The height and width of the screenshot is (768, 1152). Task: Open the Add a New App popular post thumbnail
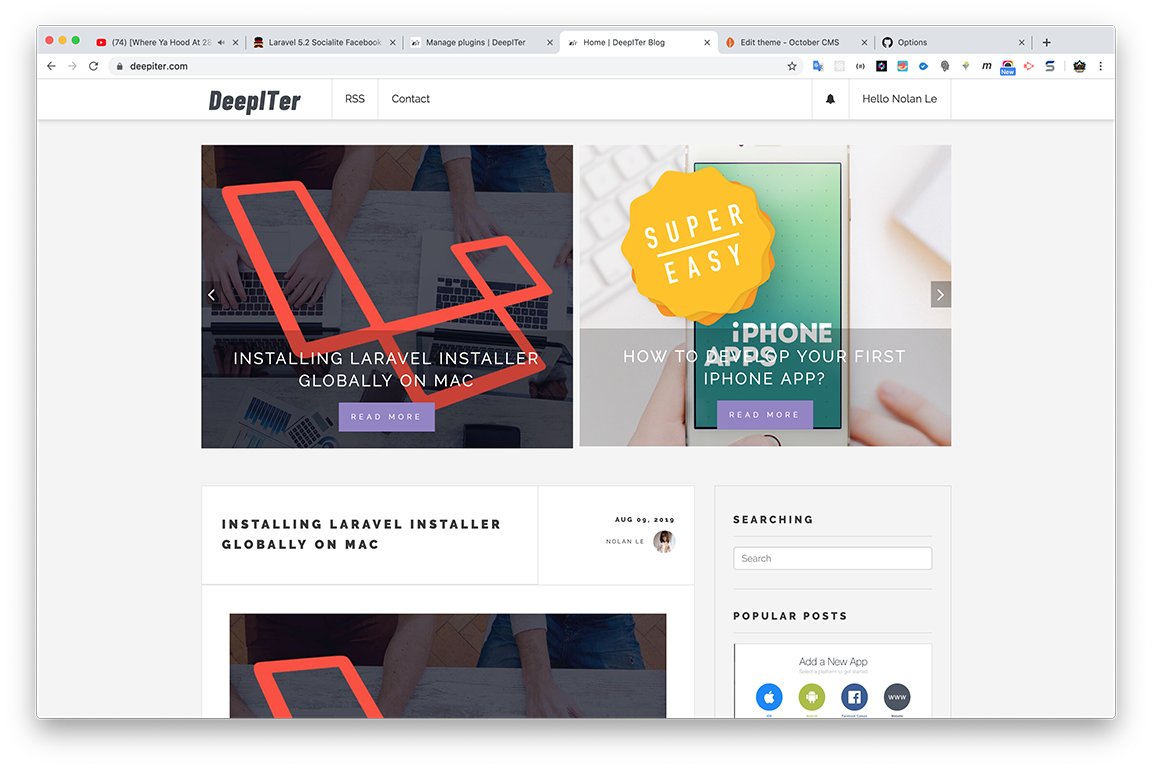point(833,681)
